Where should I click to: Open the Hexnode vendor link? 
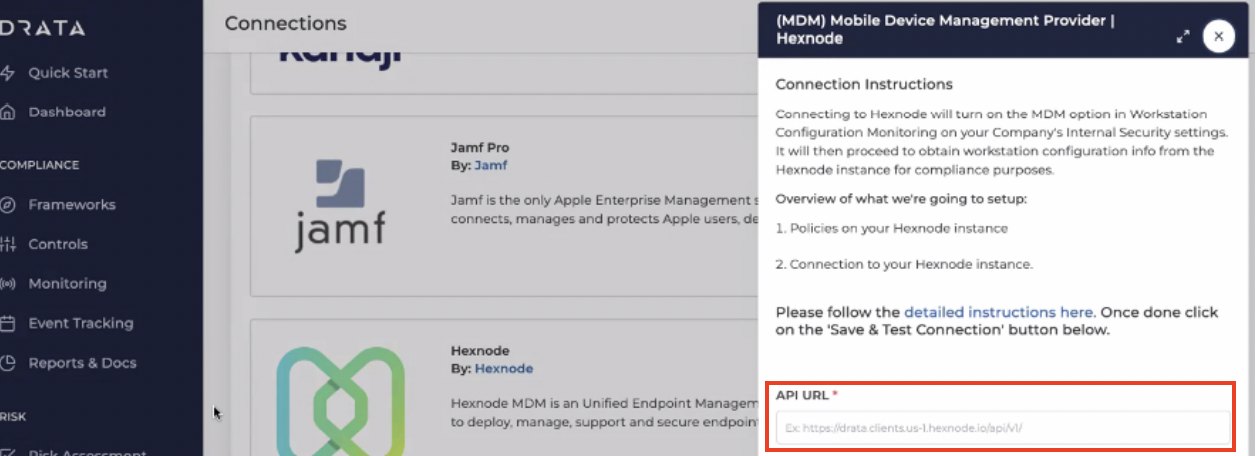(x=503, y=368)
